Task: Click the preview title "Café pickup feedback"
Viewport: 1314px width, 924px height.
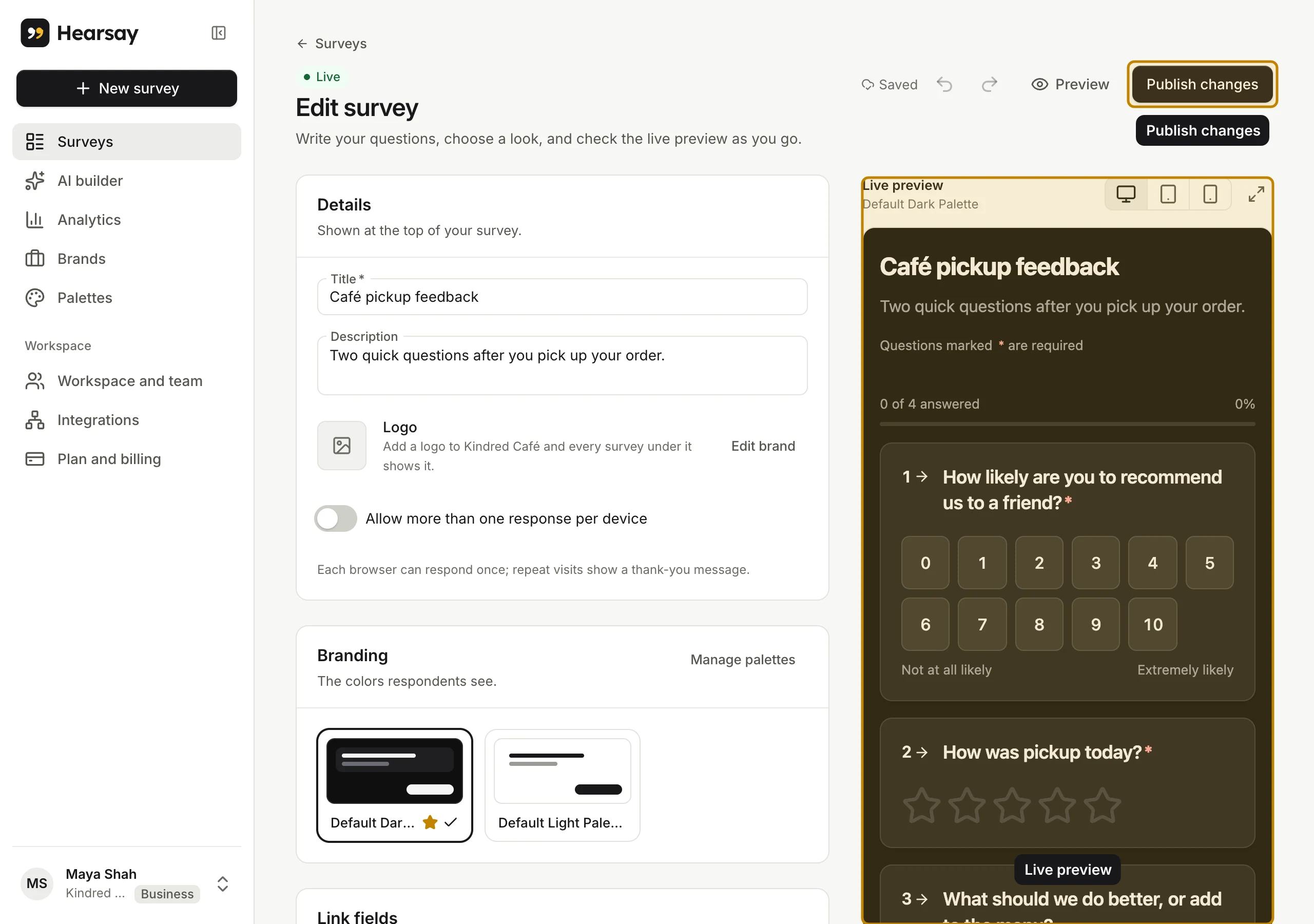Action: click(999, 267)
